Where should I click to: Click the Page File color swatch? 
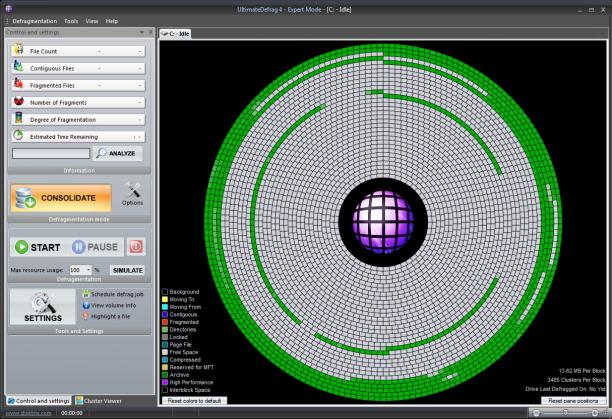pyautogui.click(x=165, y=344)
